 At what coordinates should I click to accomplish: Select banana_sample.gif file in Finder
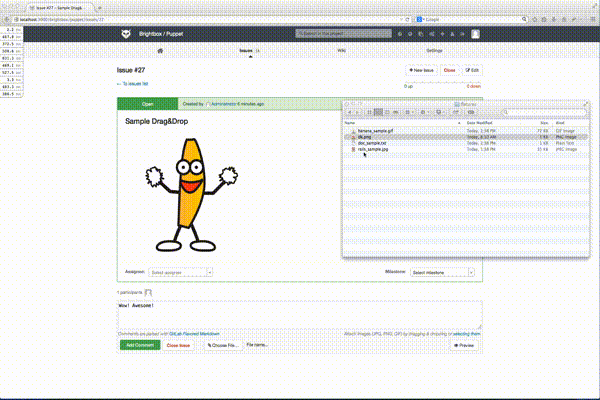(x=375, y=130)
